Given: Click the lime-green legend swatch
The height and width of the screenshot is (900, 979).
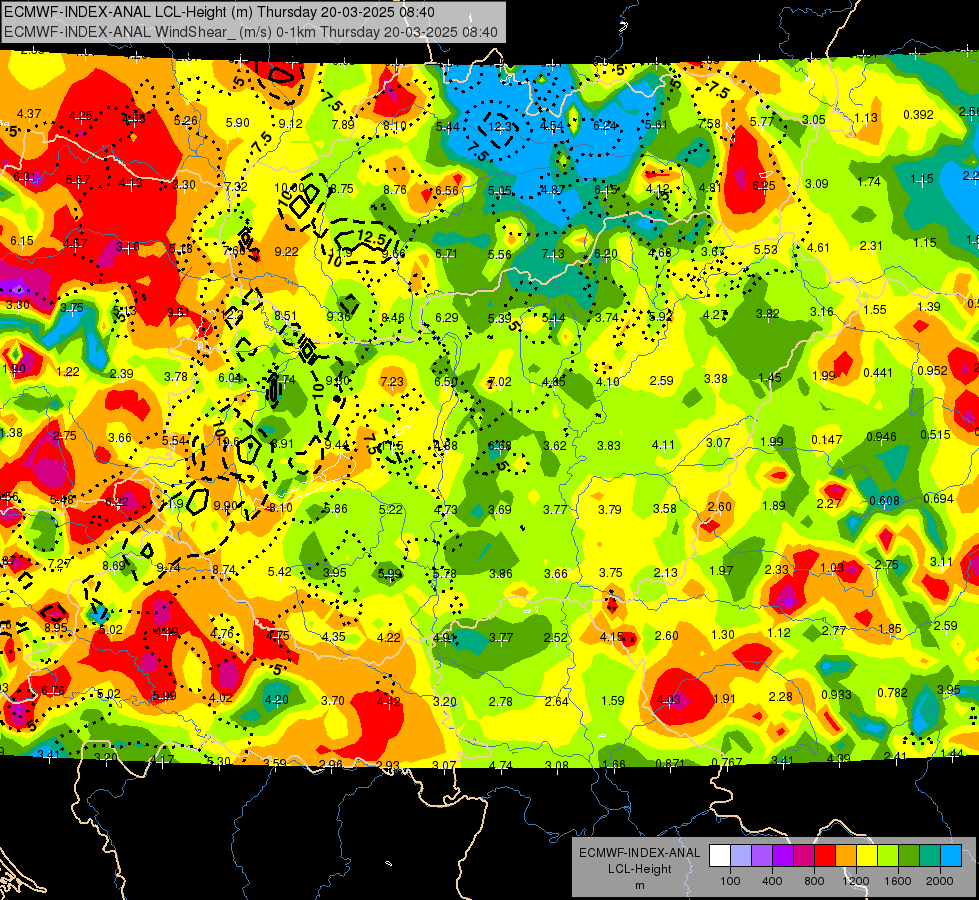Looking at the screenshot, I should click(887, 856).
